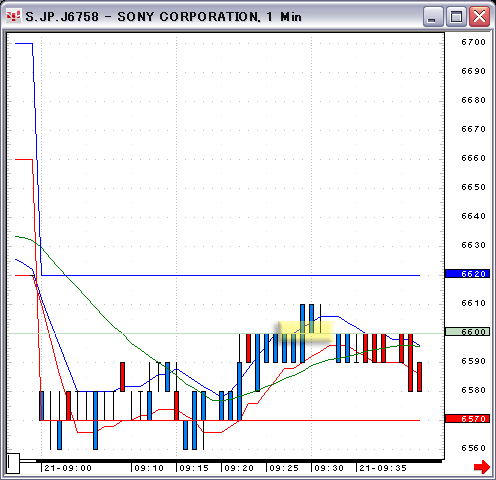Click the chart window icon in title bar
This screenshot has height=480, width=496.
13,16
